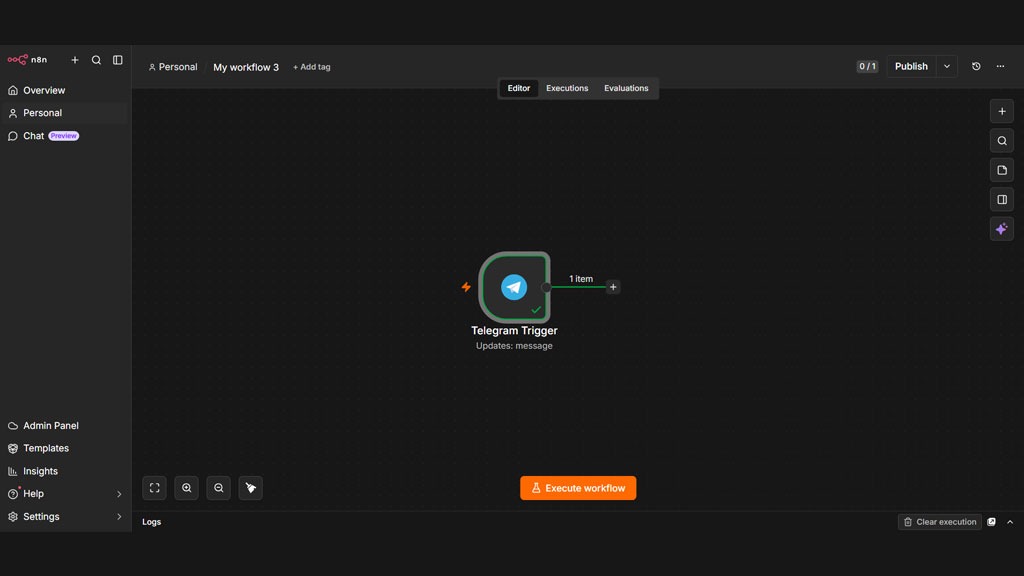Add next node after Telegram Trigger
This screenshot has width=1024, height=576.
613,287
